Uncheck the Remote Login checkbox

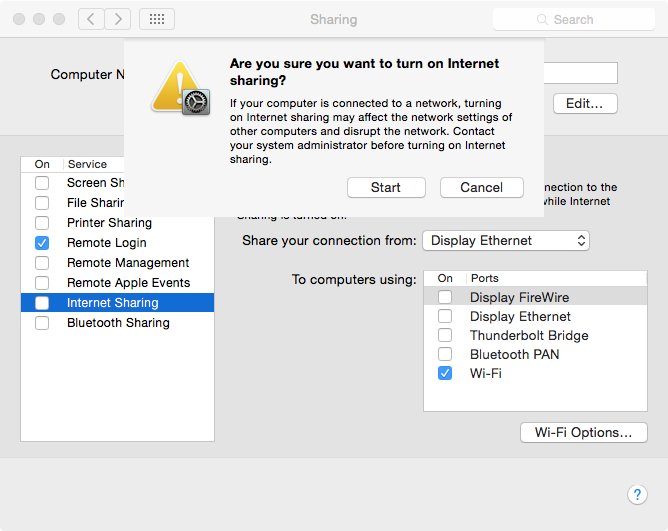point(42,243)
